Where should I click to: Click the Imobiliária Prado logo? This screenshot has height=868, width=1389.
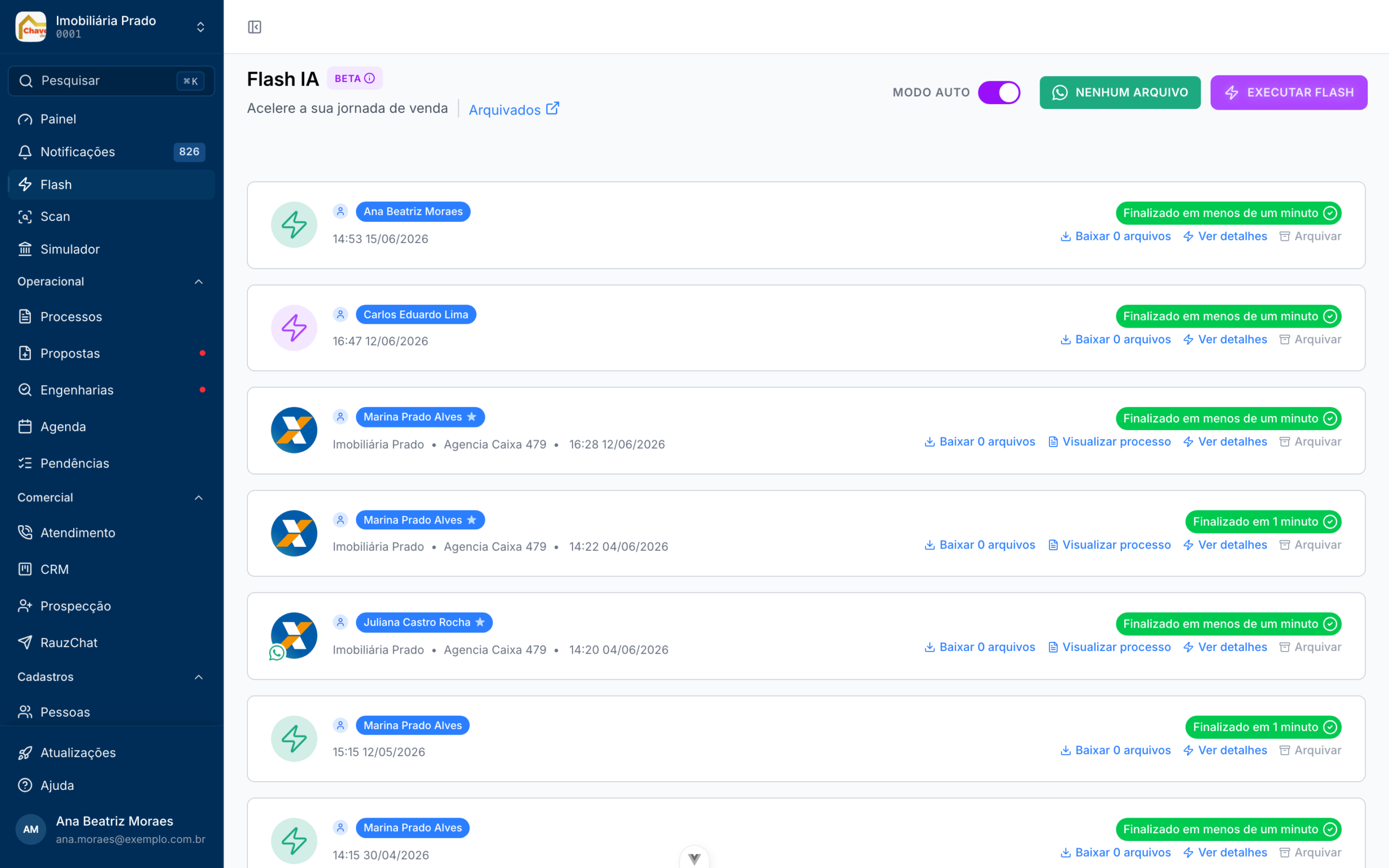[31, 27]
